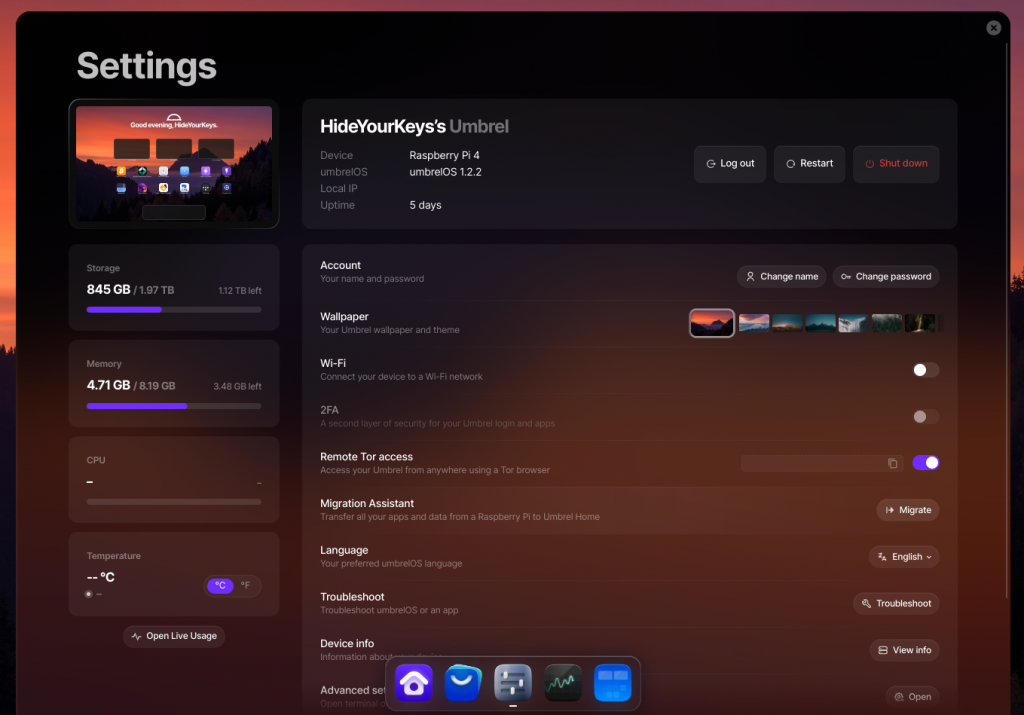Open the Umbrel App Store dock icon
The width and height of the screenshot is (1024, 715).
coord(463,683)
